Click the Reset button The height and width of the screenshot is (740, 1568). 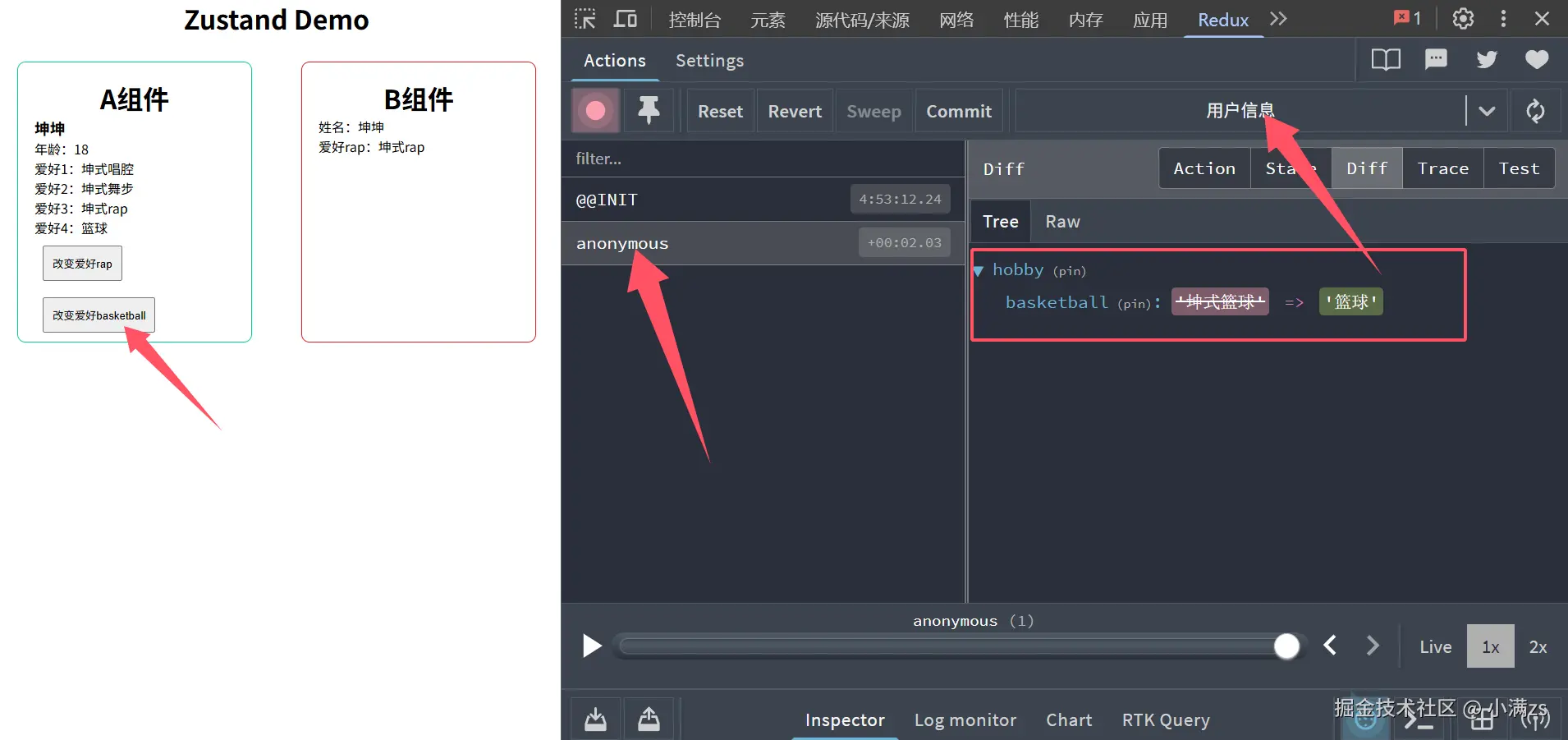pos(720,111)
